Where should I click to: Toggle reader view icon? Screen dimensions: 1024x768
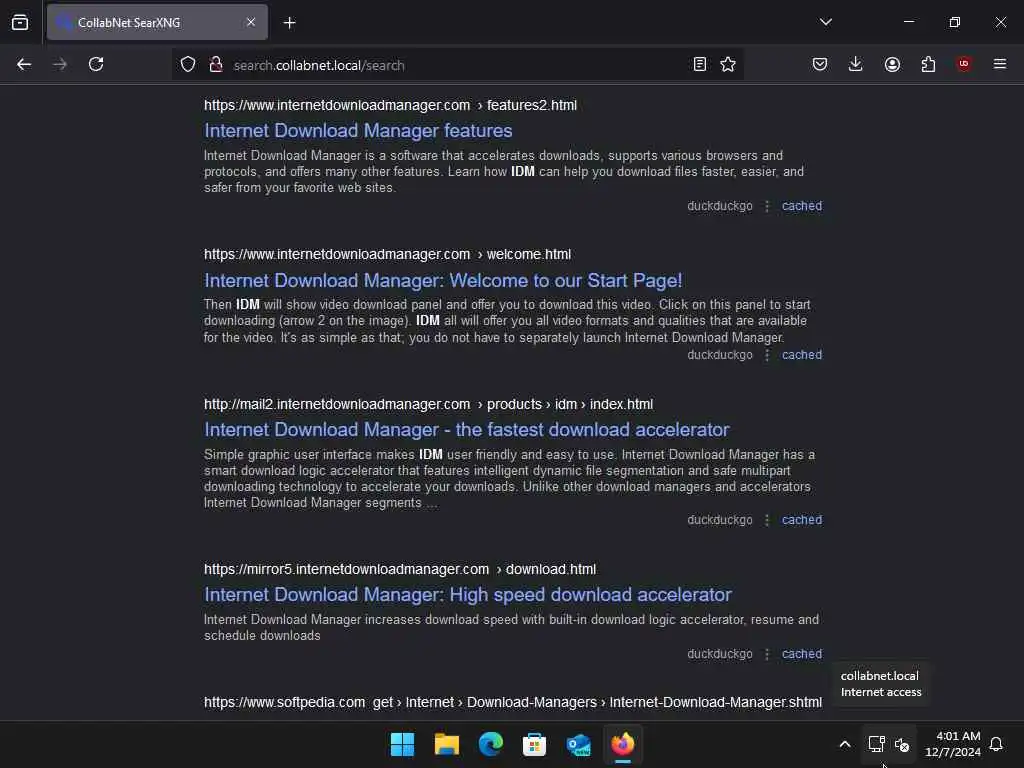pos(699,64)
